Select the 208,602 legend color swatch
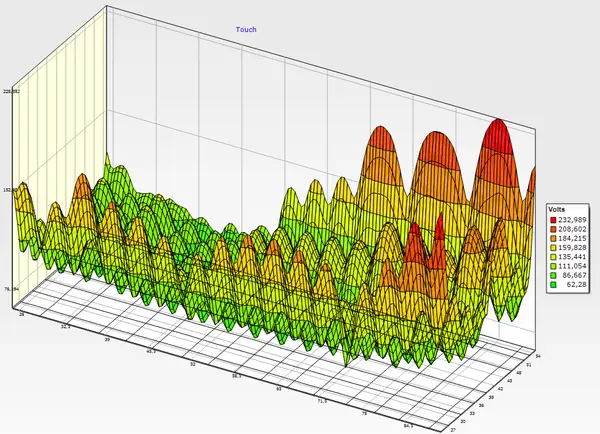 553,229
